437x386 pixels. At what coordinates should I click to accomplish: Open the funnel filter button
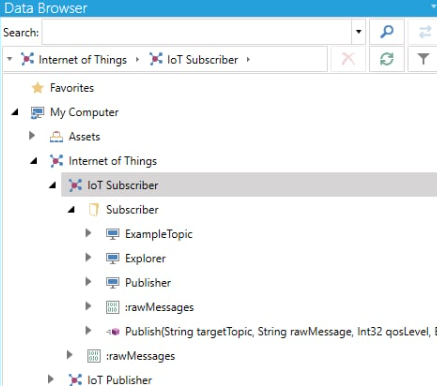[423, 59]
